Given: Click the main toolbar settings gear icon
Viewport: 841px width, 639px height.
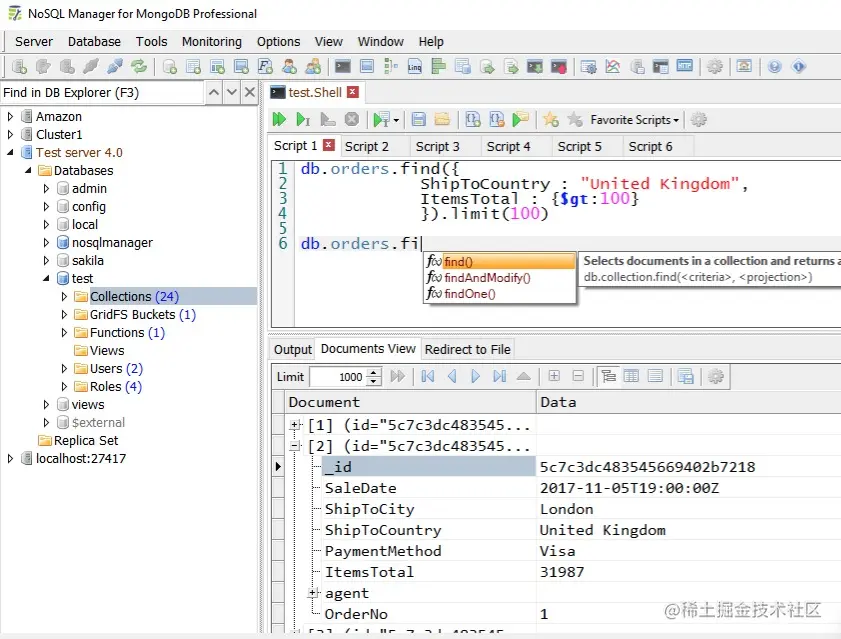Looking at the screenshot, I should pos(714,67).
